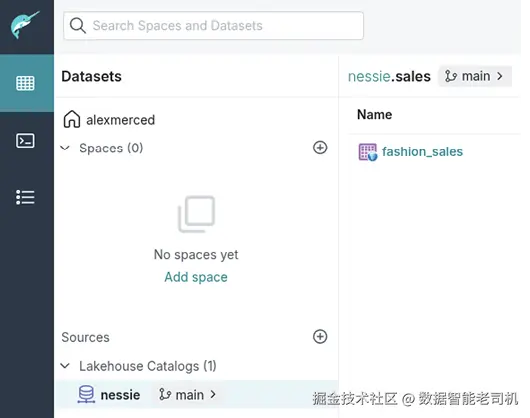Click the Dremio narwhal logo
This screenshot has height=418, width=530.
(x=25, y=25)
